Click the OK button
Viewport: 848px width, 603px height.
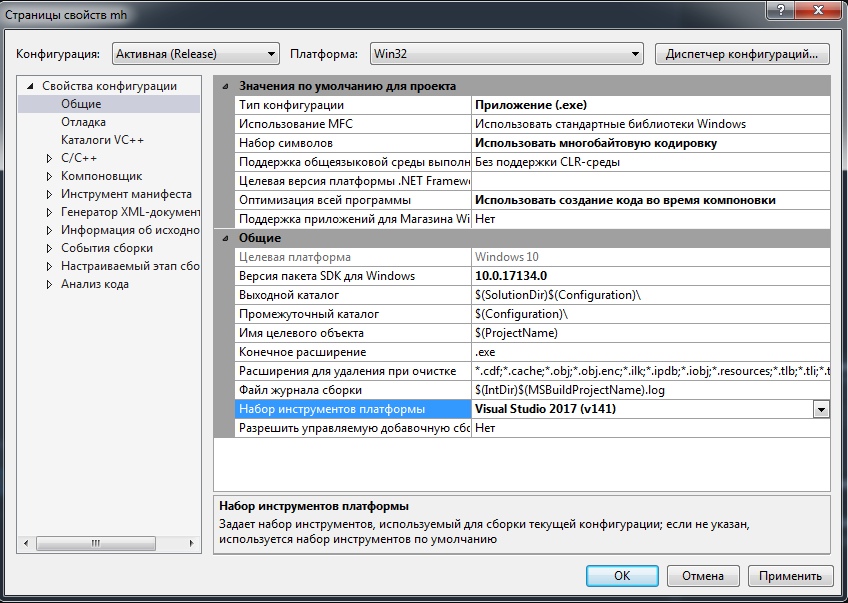(x=621, y=576)
